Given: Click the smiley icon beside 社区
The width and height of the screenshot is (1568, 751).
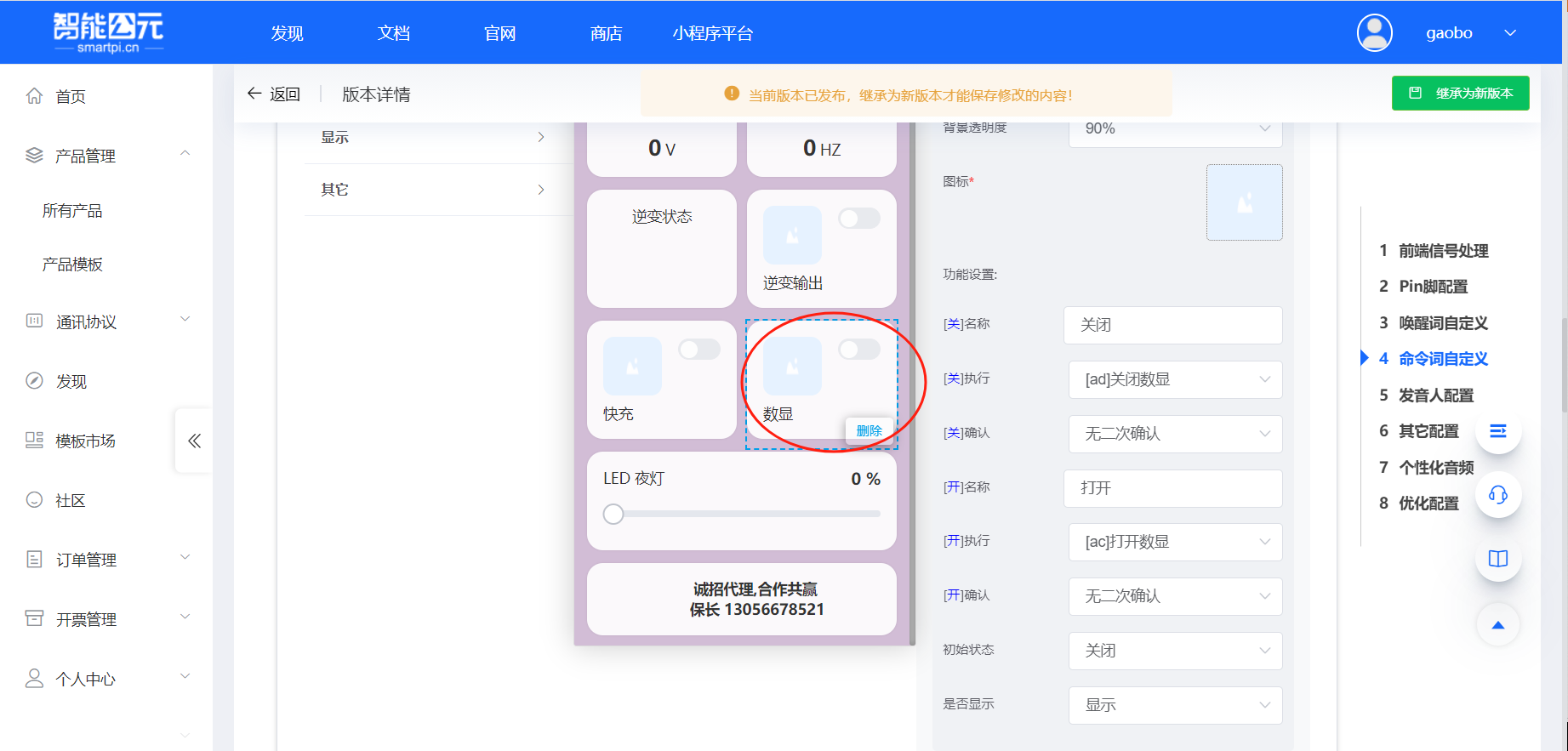Looking at the screenshot, I should coord(34,500).
